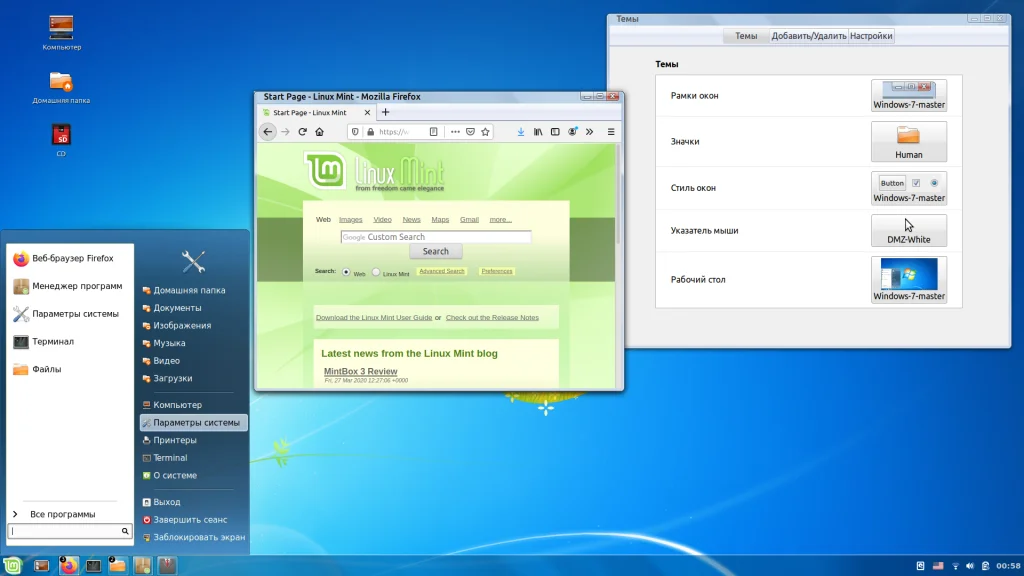Viewport: 1024px width, 576px height.
Task: Reload the page in Firefox
Action: 302,132
